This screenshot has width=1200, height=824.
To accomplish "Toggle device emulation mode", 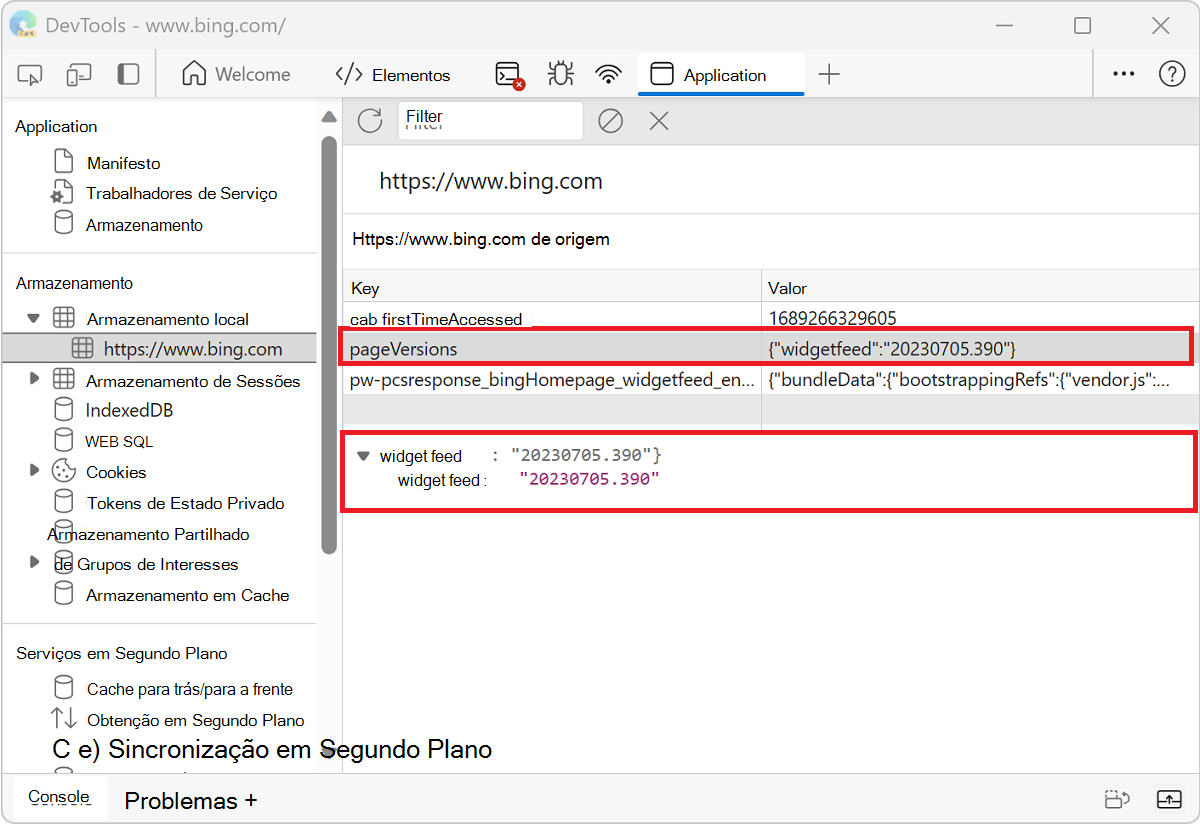I will click(78, 74).
